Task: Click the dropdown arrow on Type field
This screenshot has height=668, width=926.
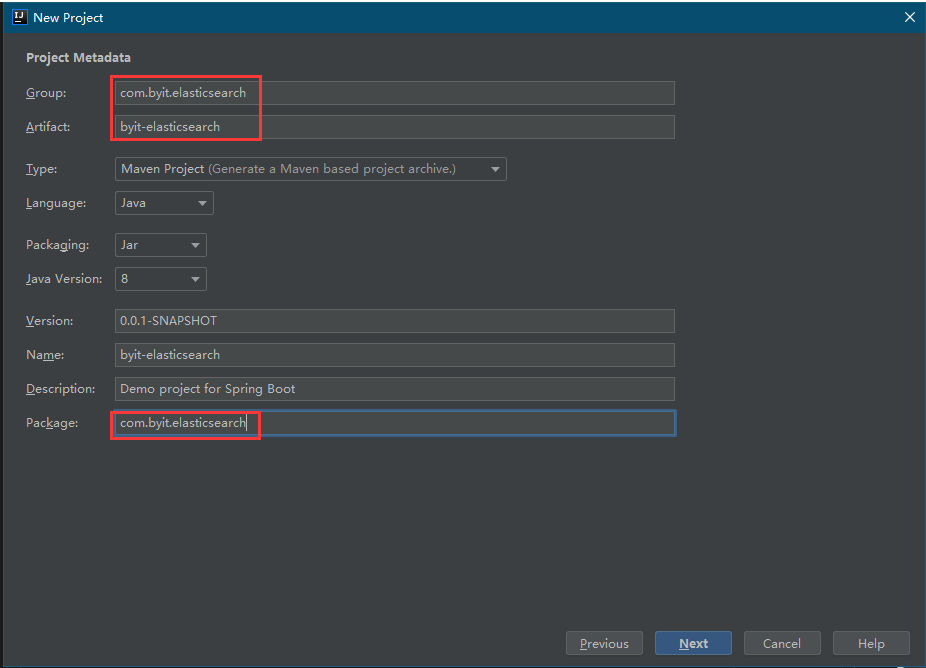Action: click(496, 169)
